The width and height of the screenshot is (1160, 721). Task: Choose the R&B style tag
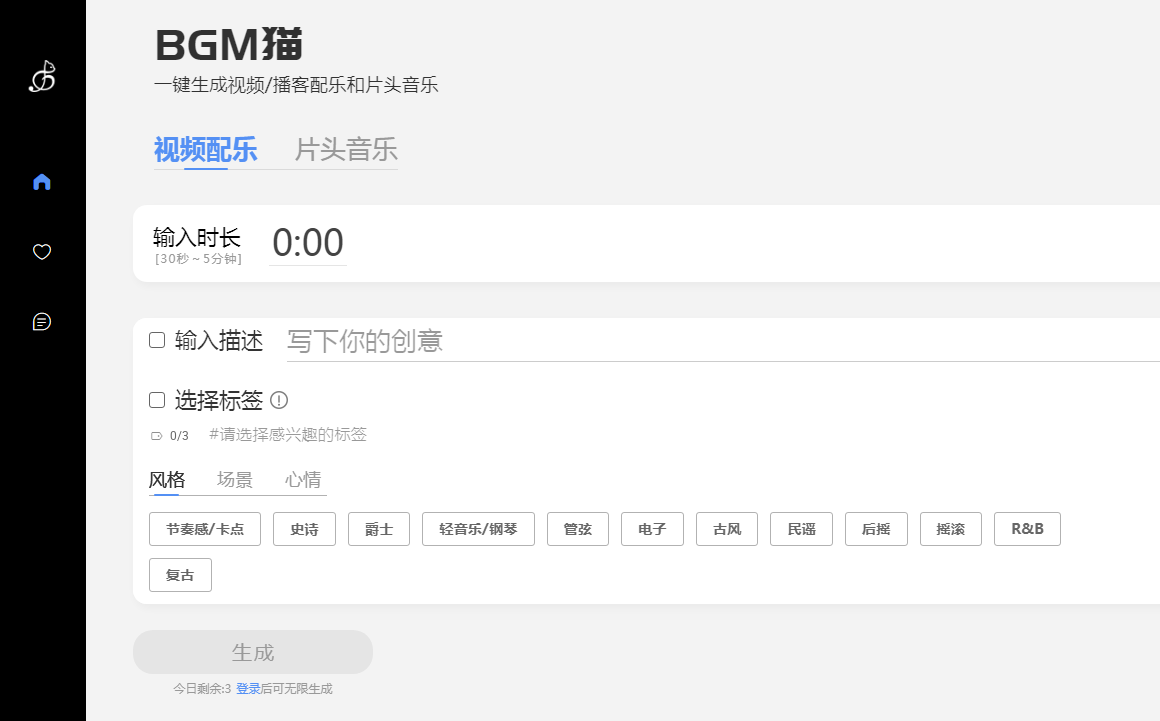coord(1027,529)
